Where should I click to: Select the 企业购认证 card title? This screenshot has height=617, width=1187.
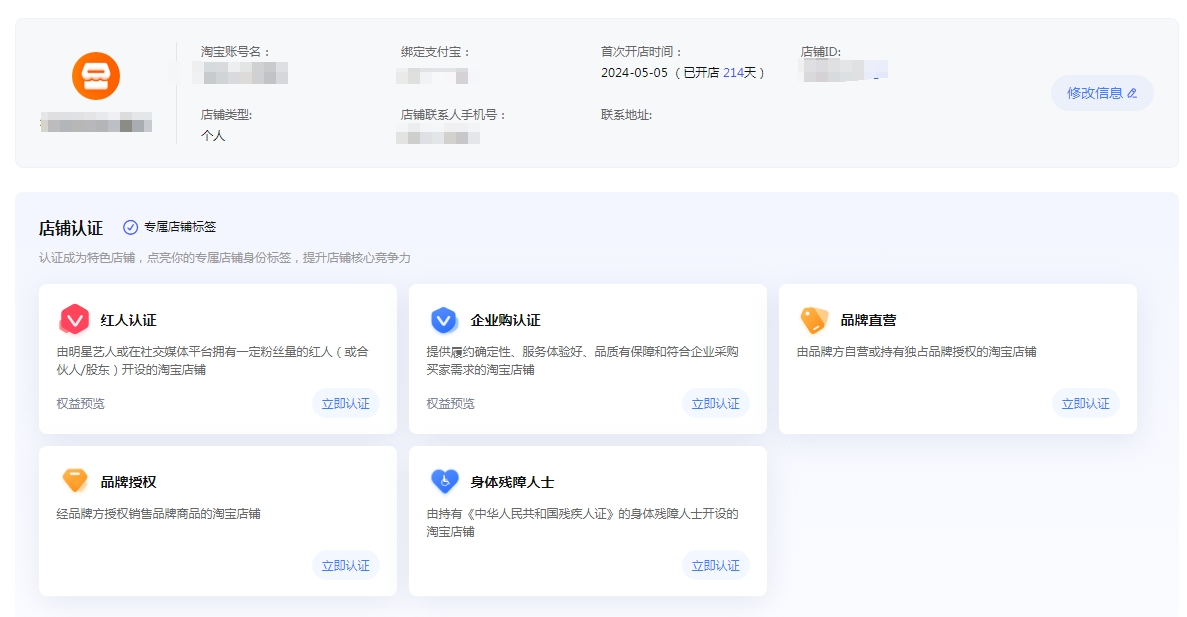pyautogui.click(x=506, y=320)
